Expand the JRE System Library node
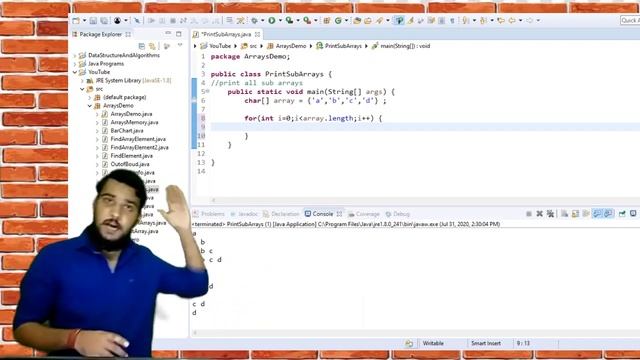The height and width of the screenshot is (360, 640). click(82, 80)
